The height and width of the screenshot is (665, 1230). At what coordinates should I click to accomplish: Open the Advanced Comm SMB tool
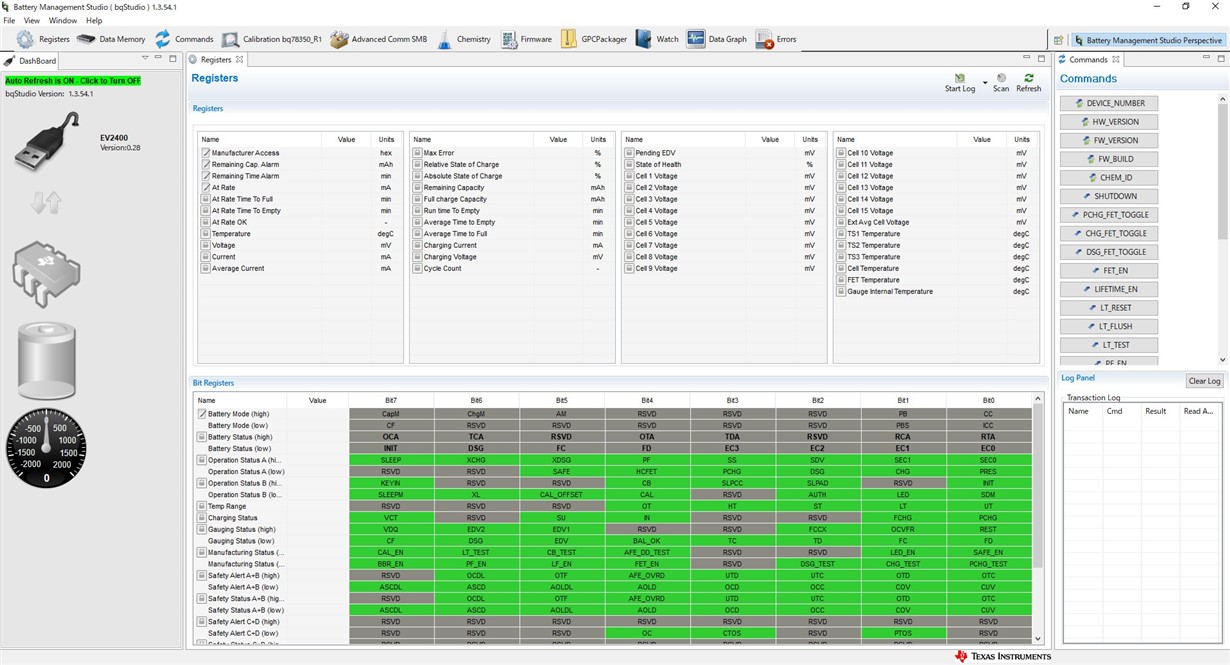click(378, 39)
